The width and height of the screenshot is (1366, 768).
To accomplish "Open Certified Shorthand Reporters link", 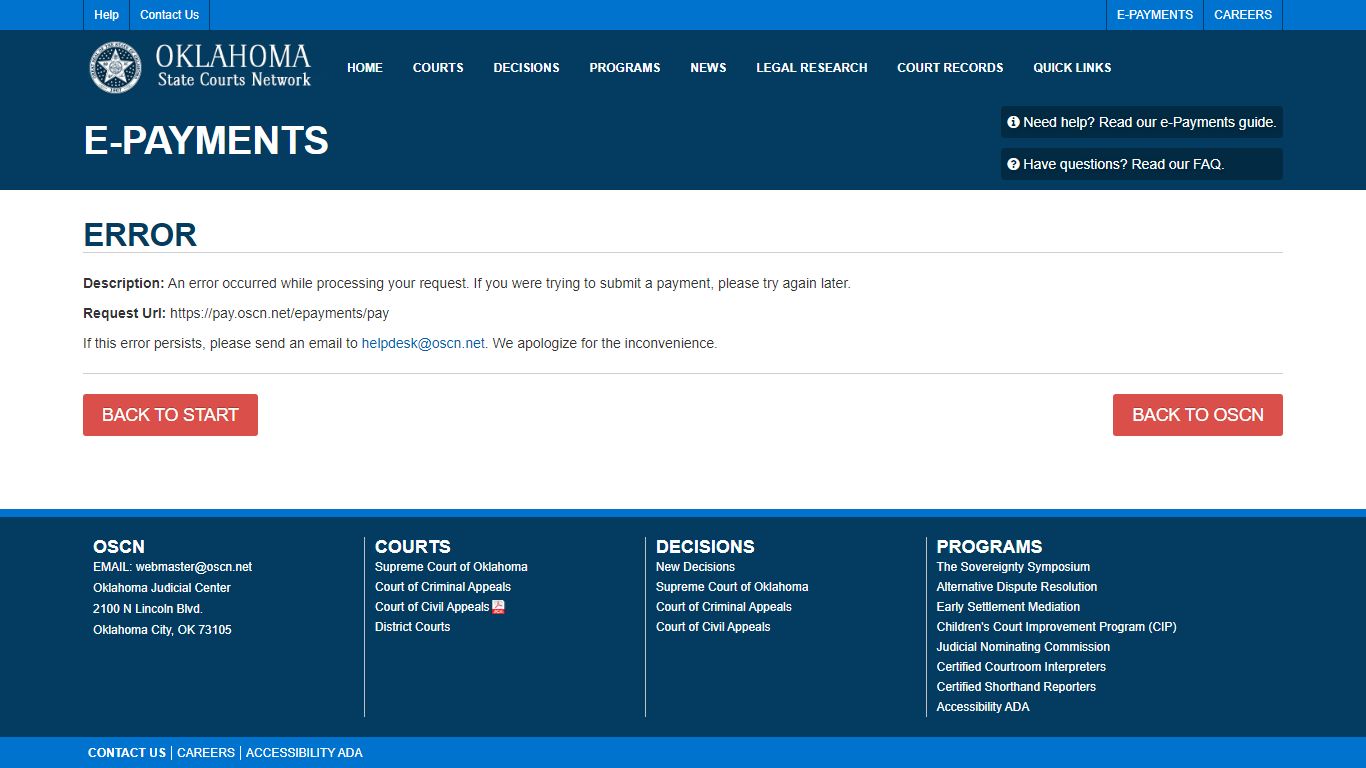I will 1016,687.
